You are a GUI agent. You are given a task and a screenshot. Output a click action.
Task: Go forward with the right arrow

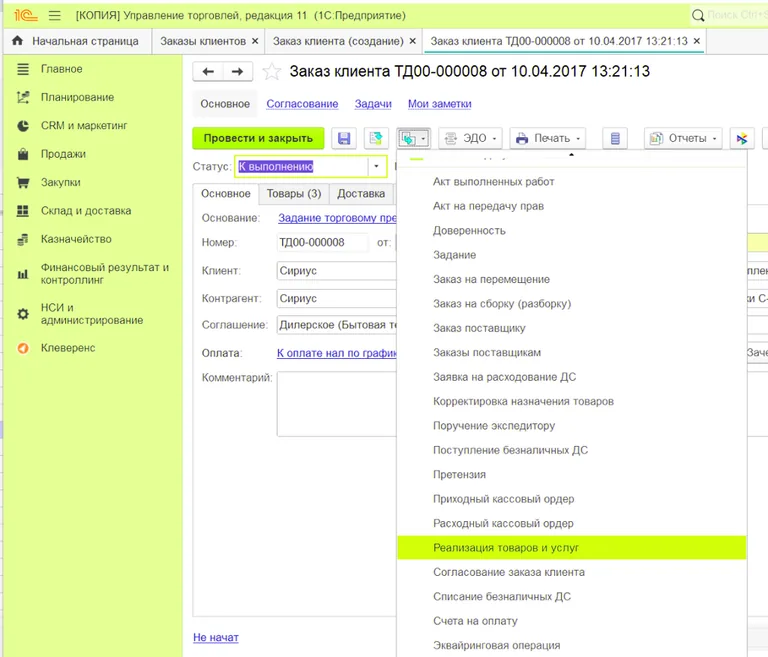coord(237,72)
